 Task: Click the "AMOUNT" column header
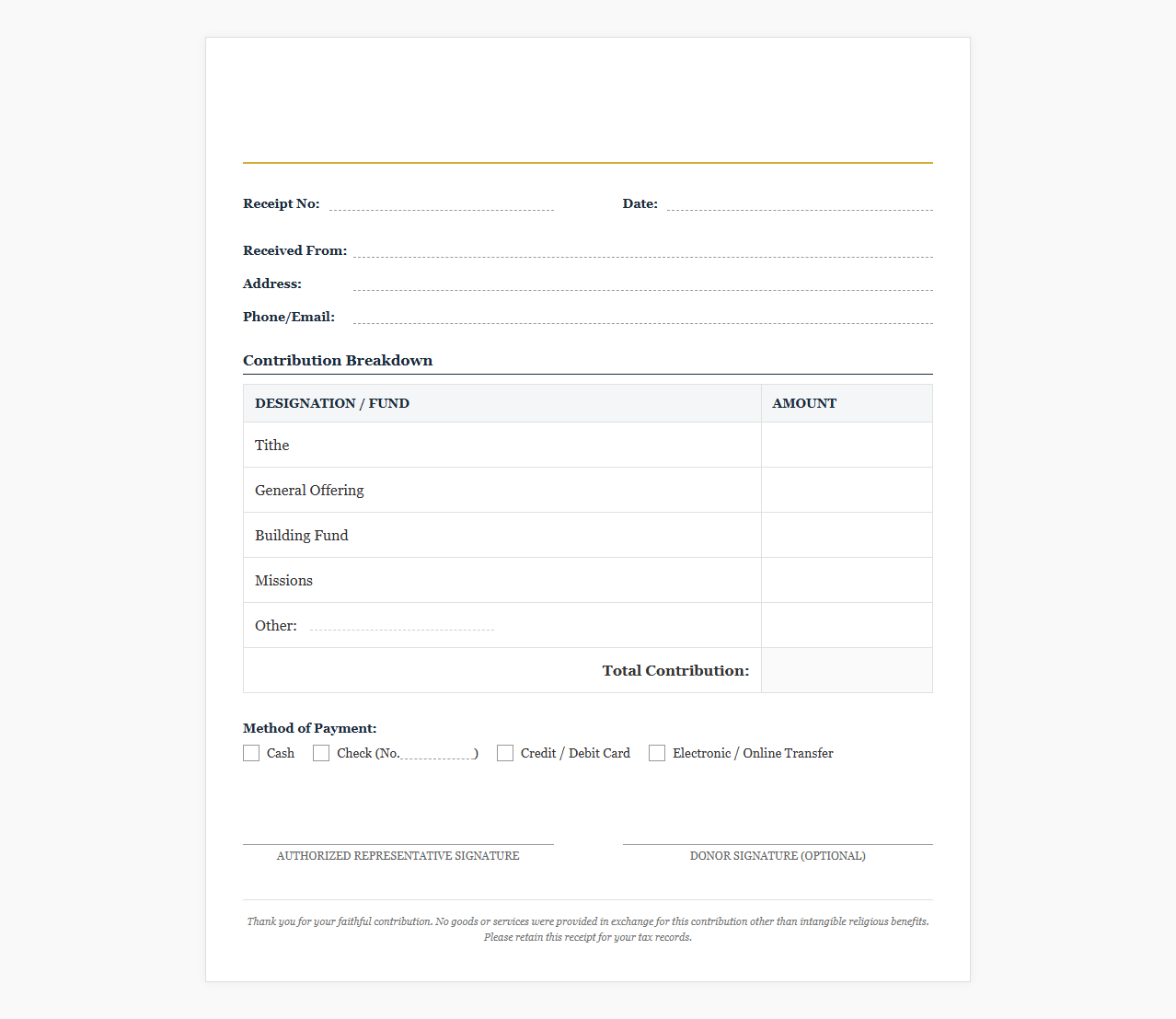tap(804, 403)
